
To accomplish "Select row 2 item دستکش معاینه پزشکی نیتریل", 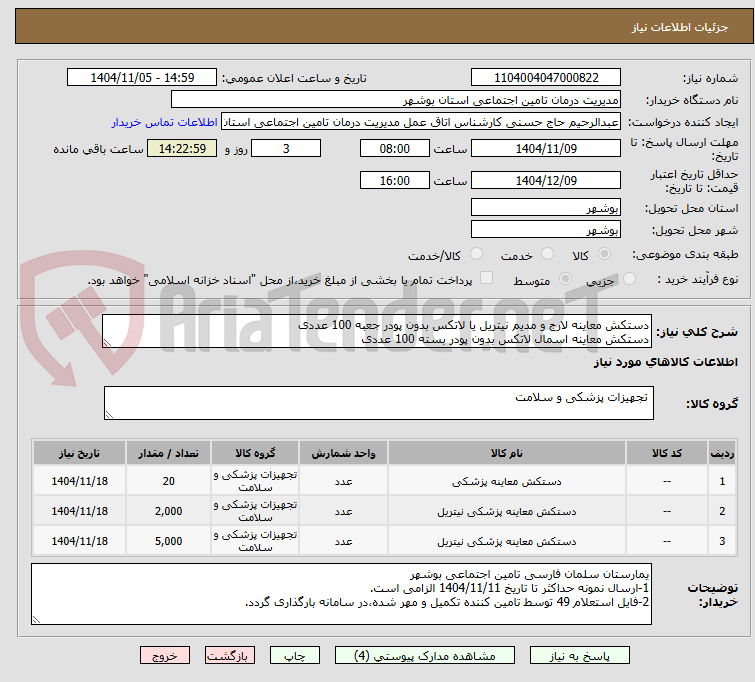I will tap(507, 511).
